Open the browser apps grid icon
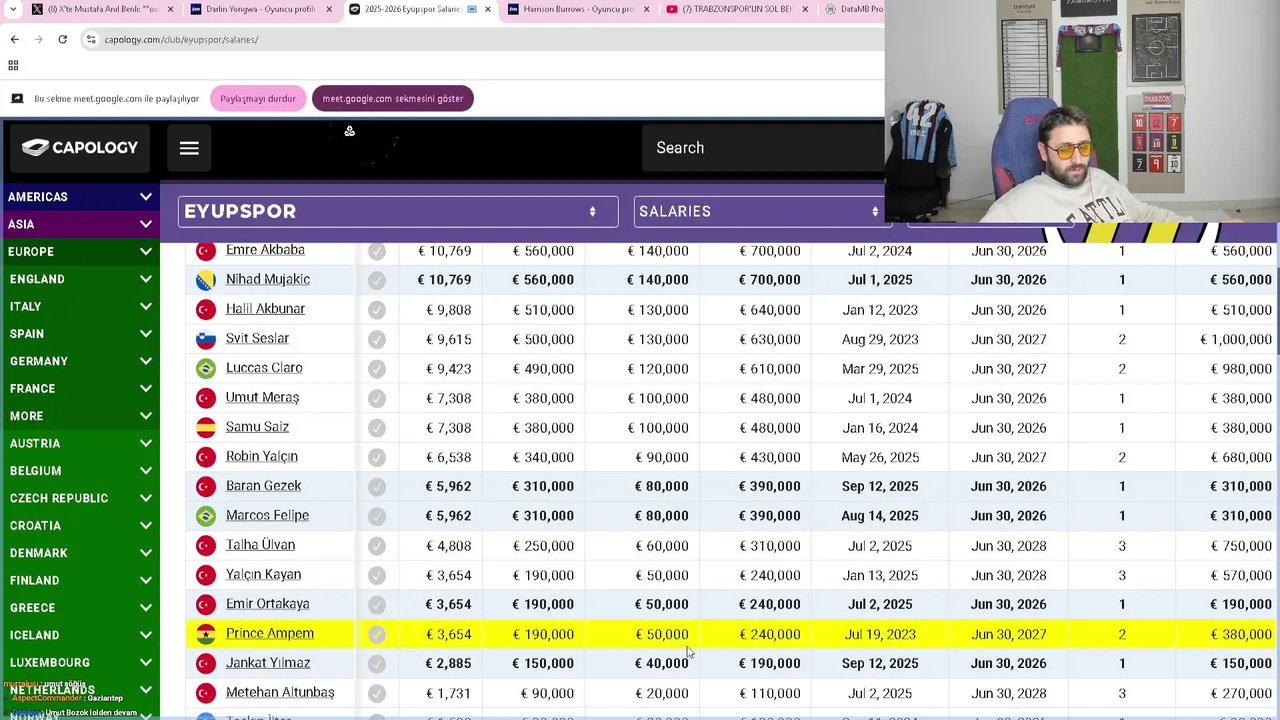Screen dimensions: 1280x720 point(13,65)
